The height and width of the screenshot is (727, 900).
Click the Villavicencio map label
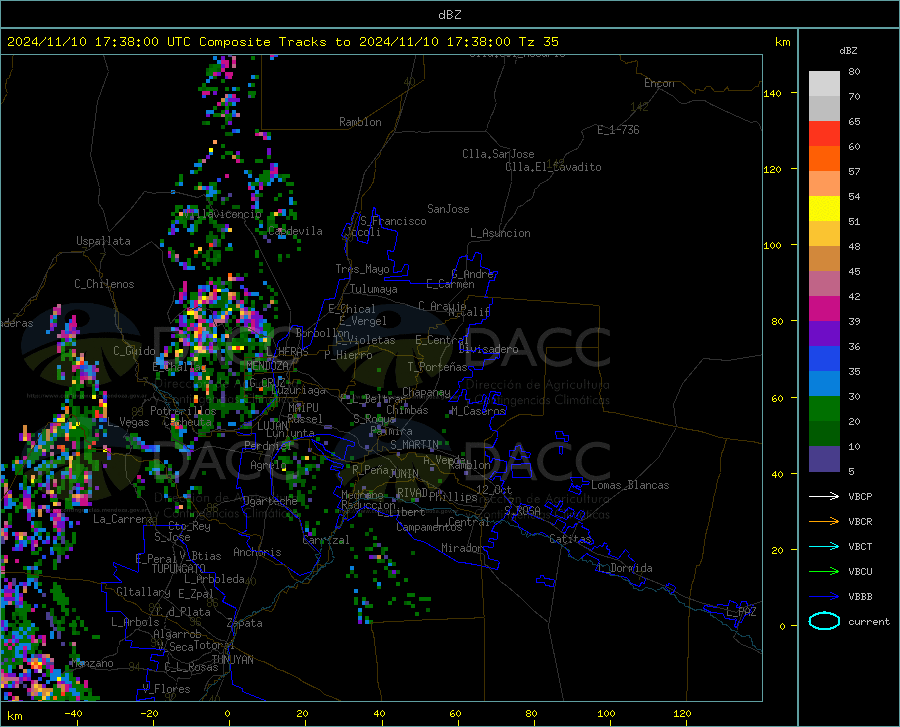click(x=221, y=214)
